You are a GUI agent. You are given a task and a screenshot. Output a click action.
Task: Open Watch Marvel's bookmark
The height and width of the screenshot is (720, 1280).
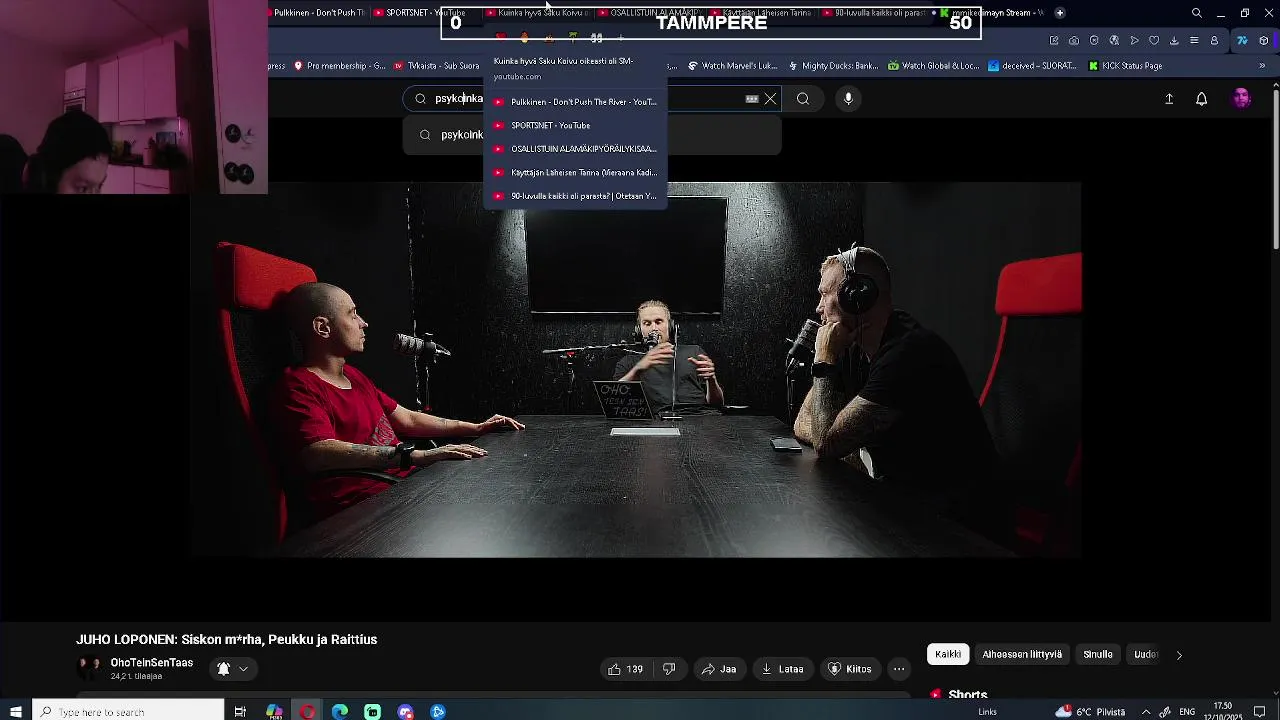(x=732, y=66)
